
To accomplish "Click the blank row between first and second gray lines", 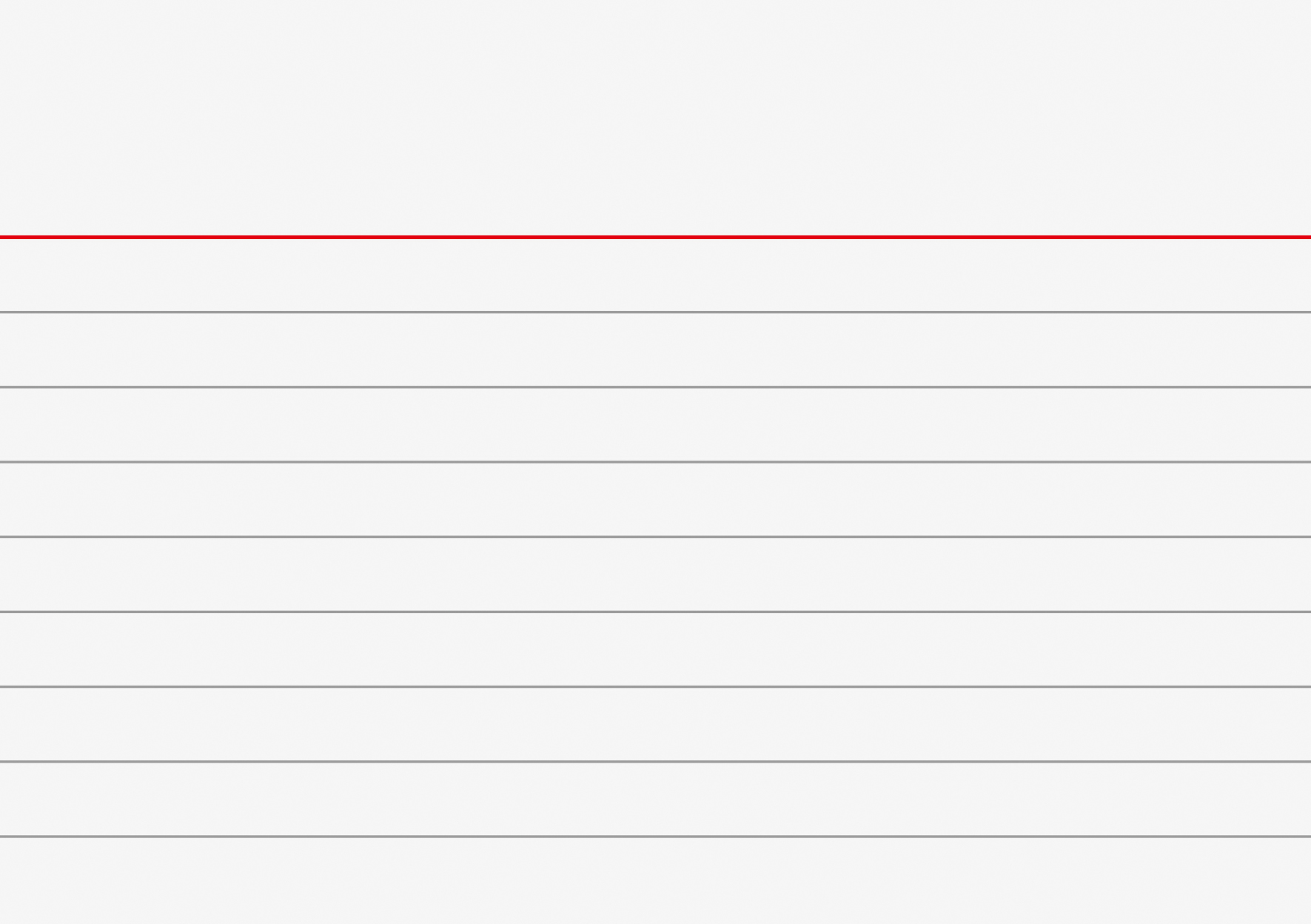I will point(655,349).
